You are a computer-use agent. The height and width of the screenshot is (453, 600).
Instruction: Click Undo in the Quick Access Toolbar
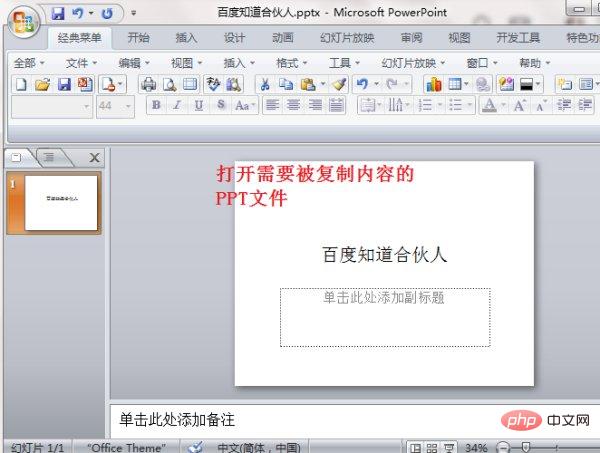[x=78, y=14]
